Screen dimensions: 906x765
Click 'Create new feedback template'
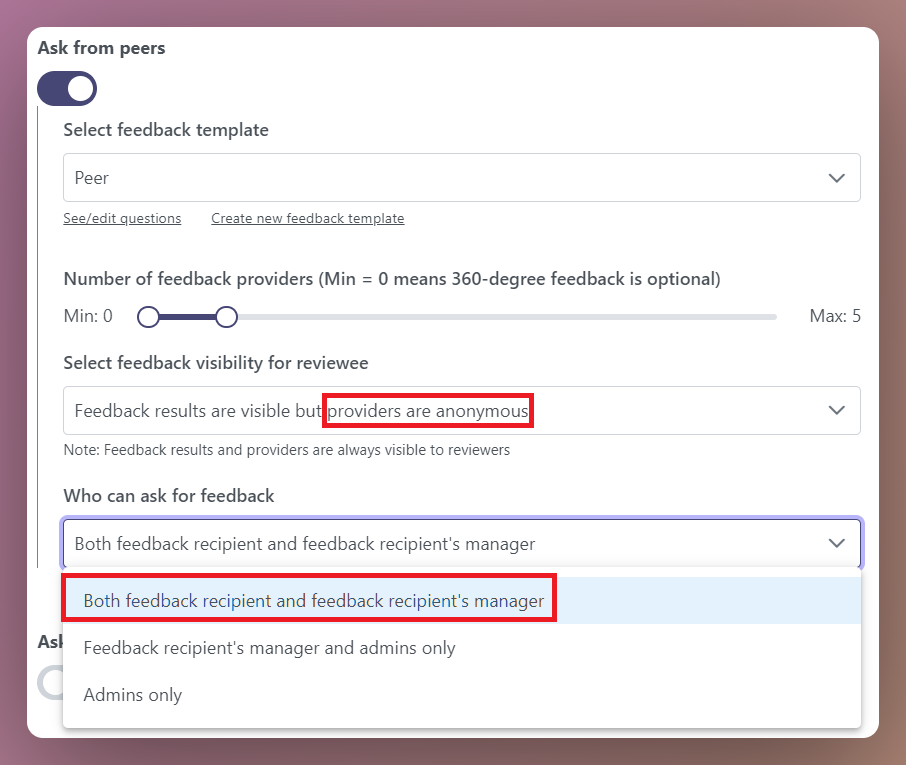coord(307,218)
